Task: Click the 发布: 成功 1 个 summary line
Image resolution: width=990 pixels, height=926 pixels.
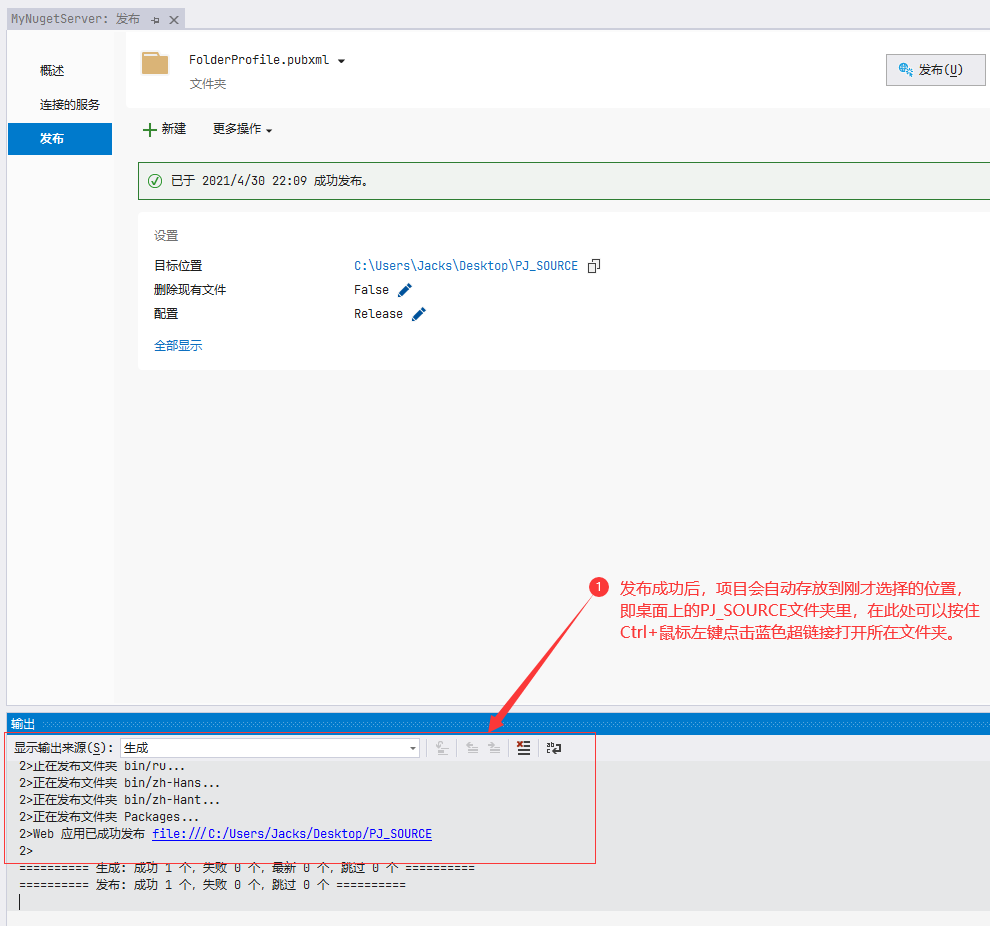Action: [212, 885]
